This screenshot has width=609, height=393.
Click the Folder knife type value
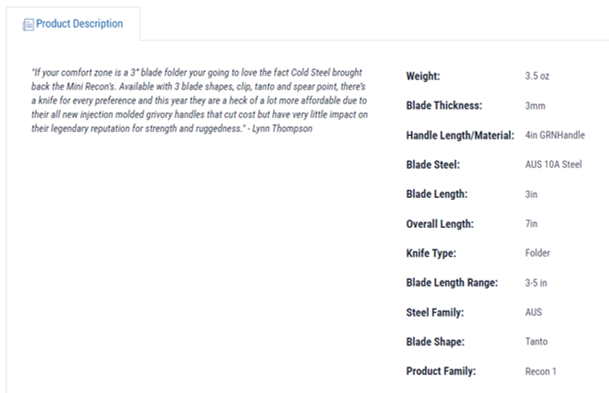coord(538,253)
